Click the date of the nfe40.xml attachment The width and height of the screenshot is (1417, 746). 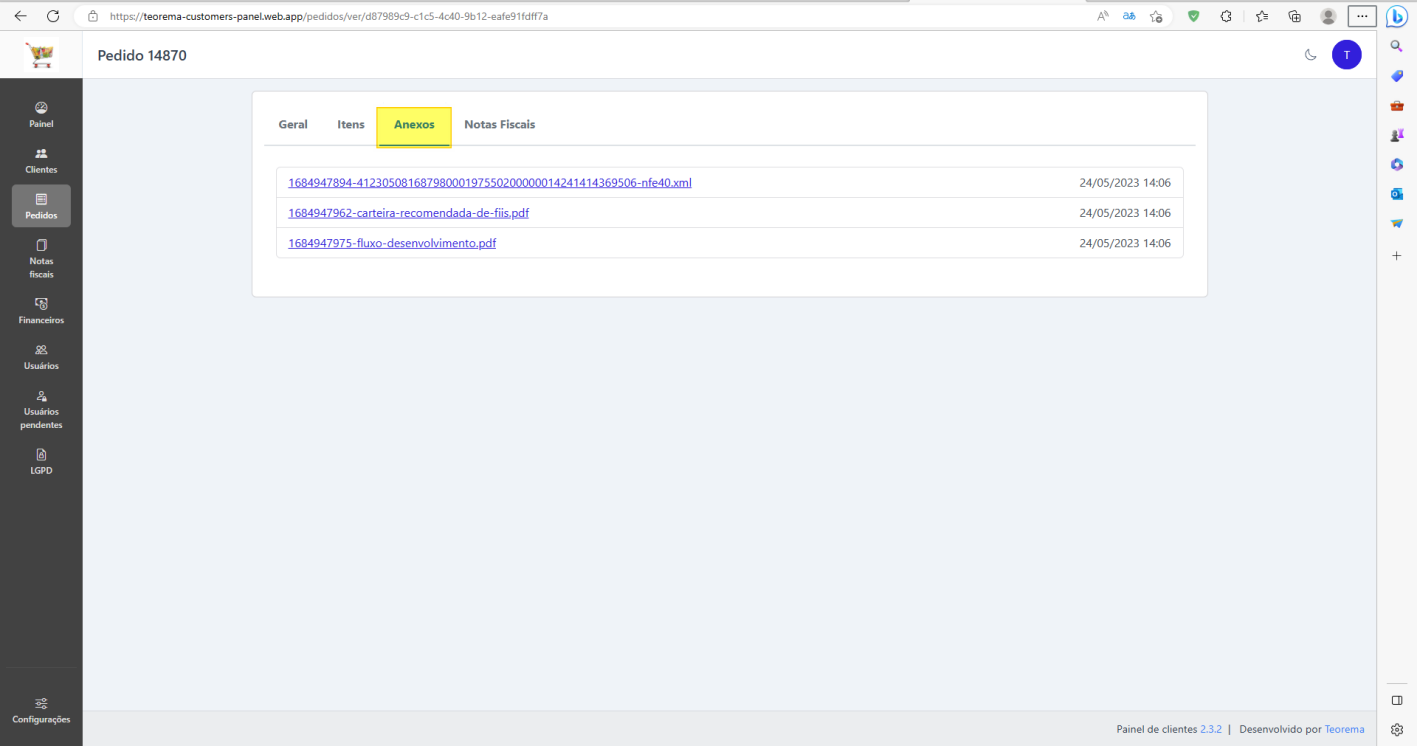click(x=1125, y=183)
